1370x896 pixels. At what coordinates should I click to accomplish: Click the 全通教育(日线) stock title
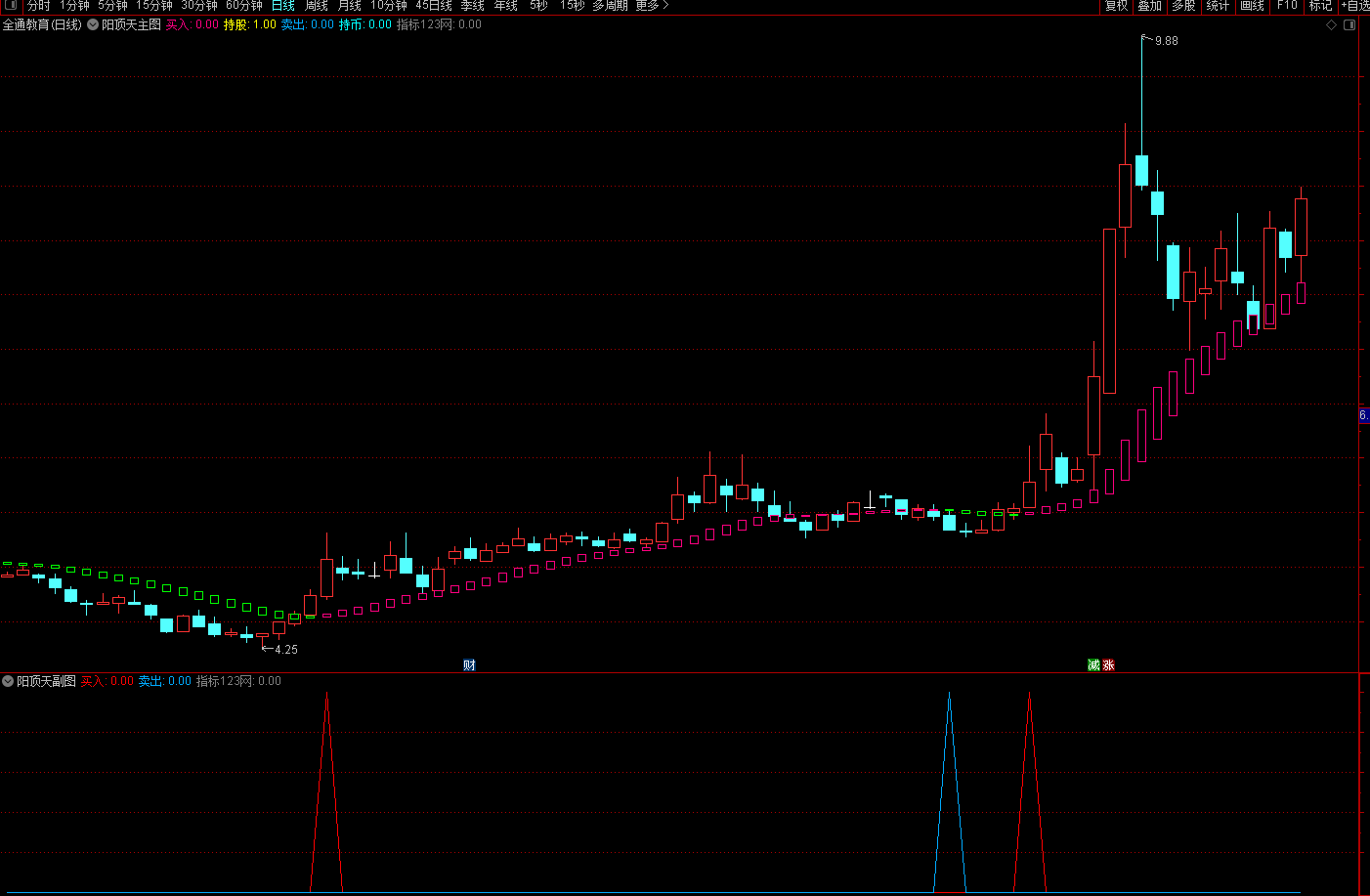42,24
